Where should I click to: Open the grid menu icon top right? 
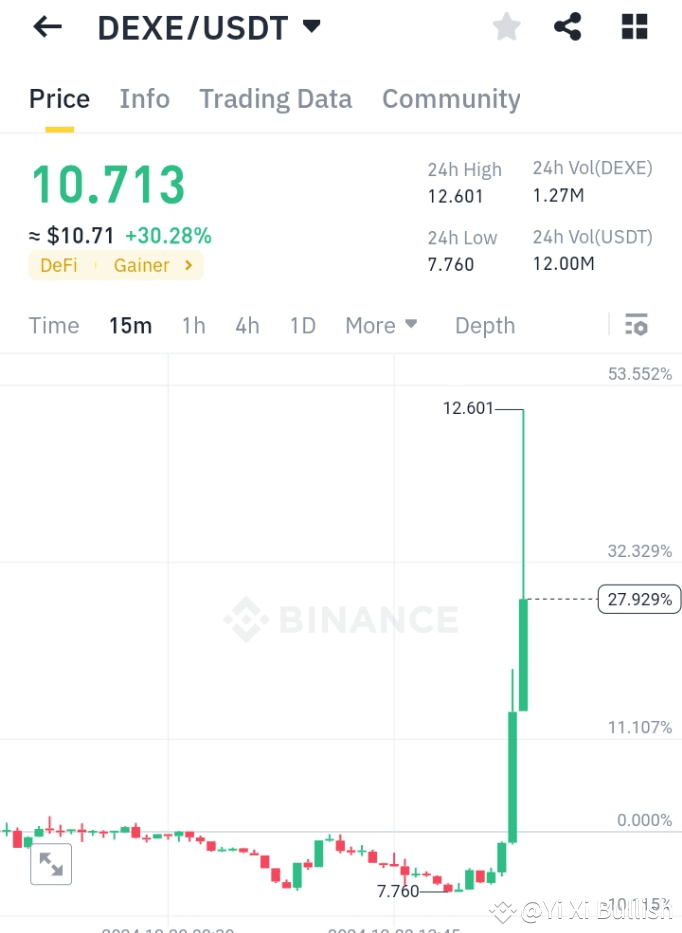[634, 27]
